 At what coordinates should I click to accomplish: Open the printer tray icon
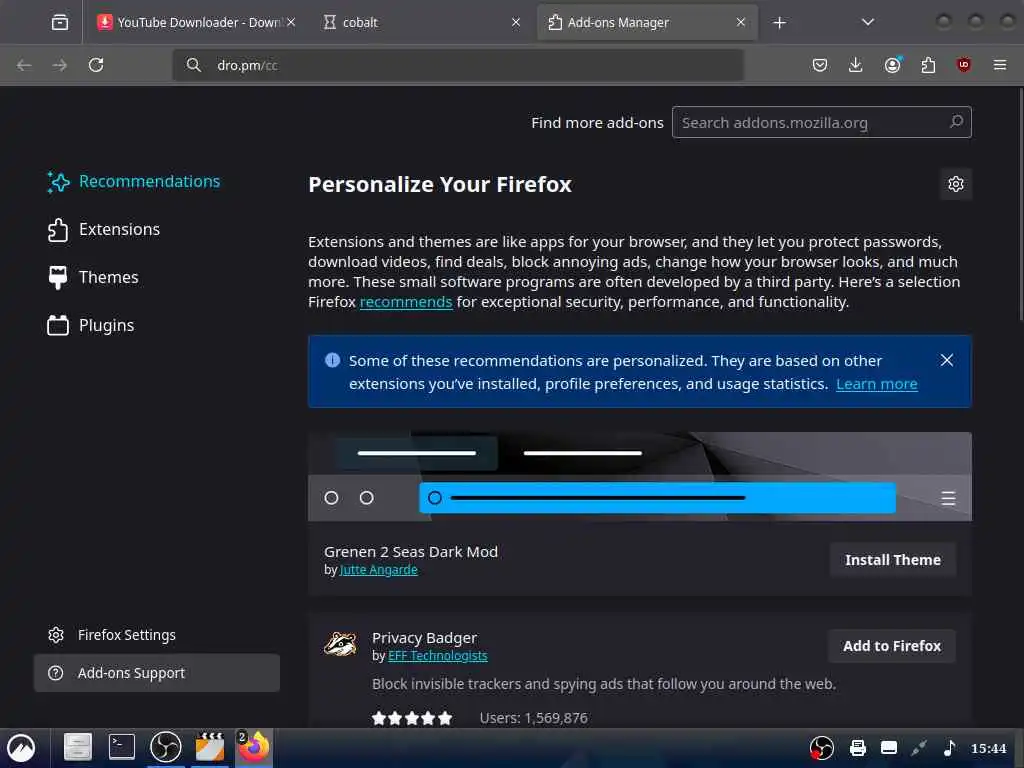tap(857, 748)
